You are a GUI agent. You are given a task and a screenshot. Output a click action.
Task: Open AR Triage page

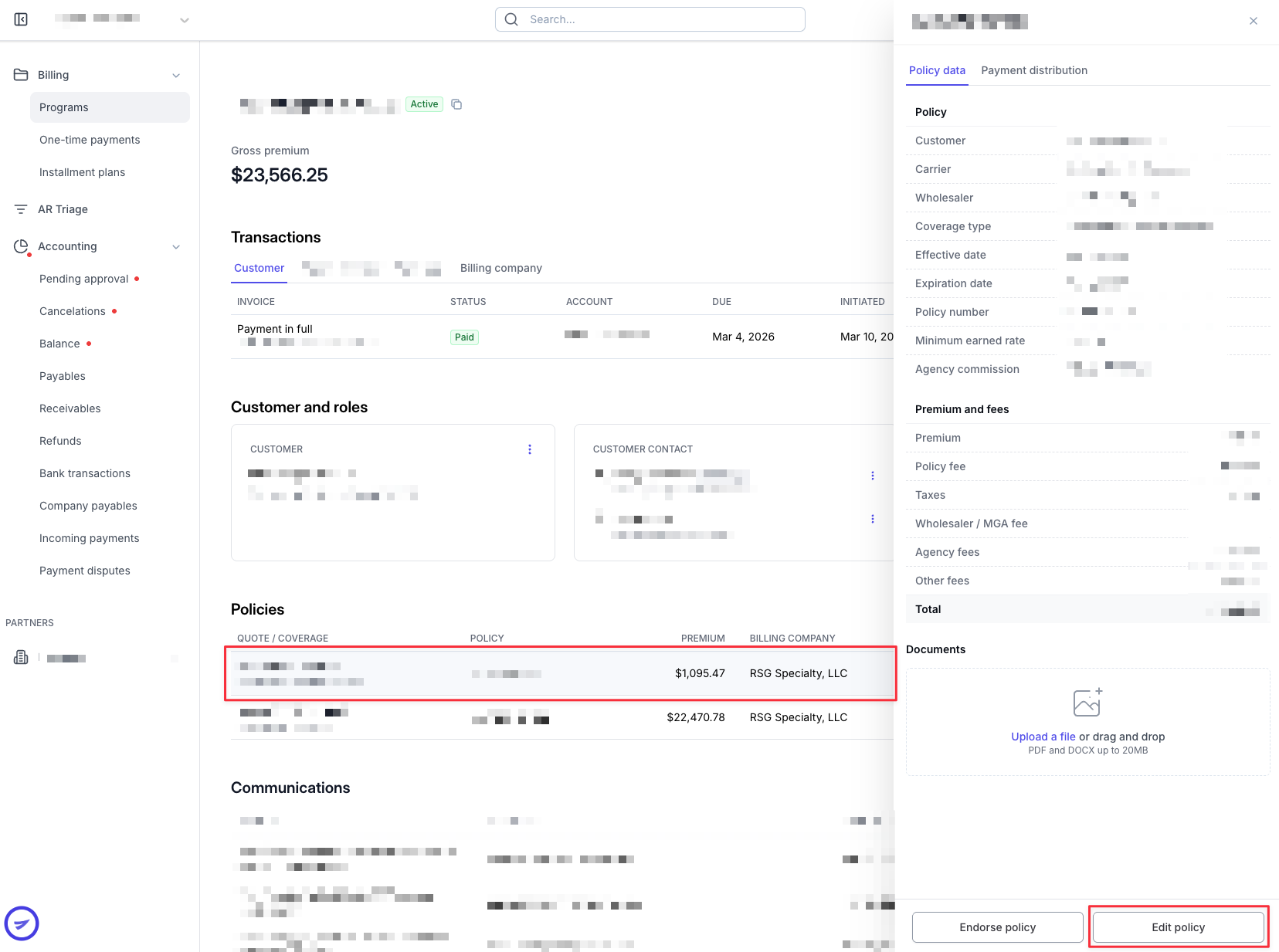(x=63, y=209)
